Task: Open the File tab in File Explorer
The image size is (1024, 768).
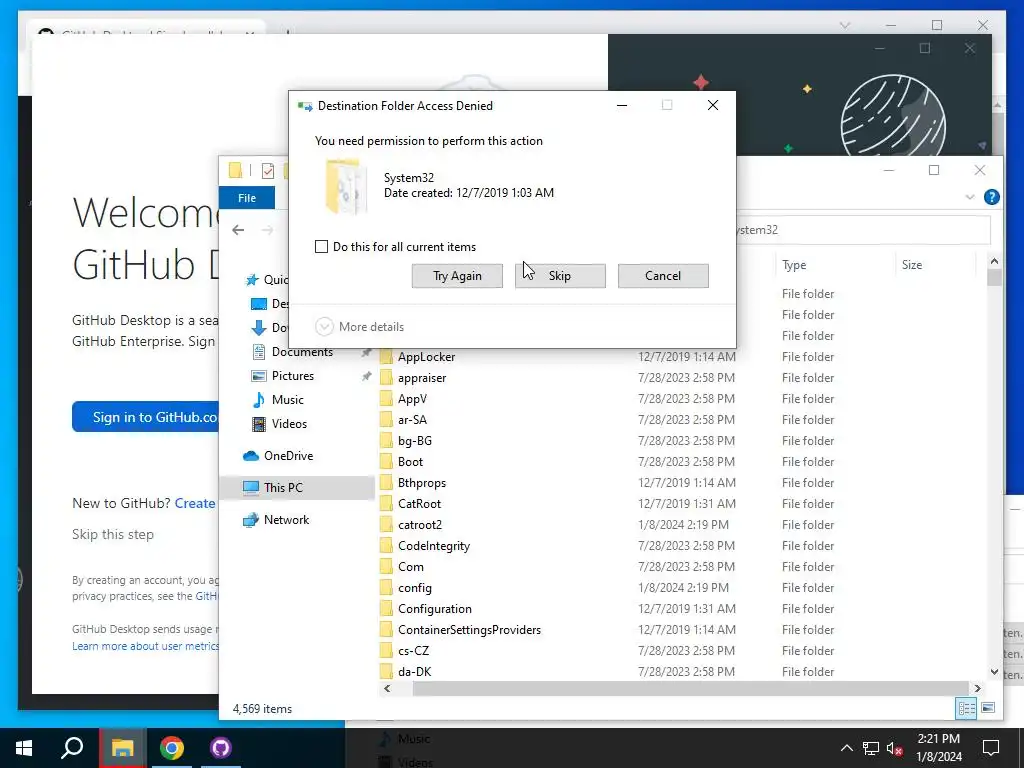Action: [x=247, y=198]
